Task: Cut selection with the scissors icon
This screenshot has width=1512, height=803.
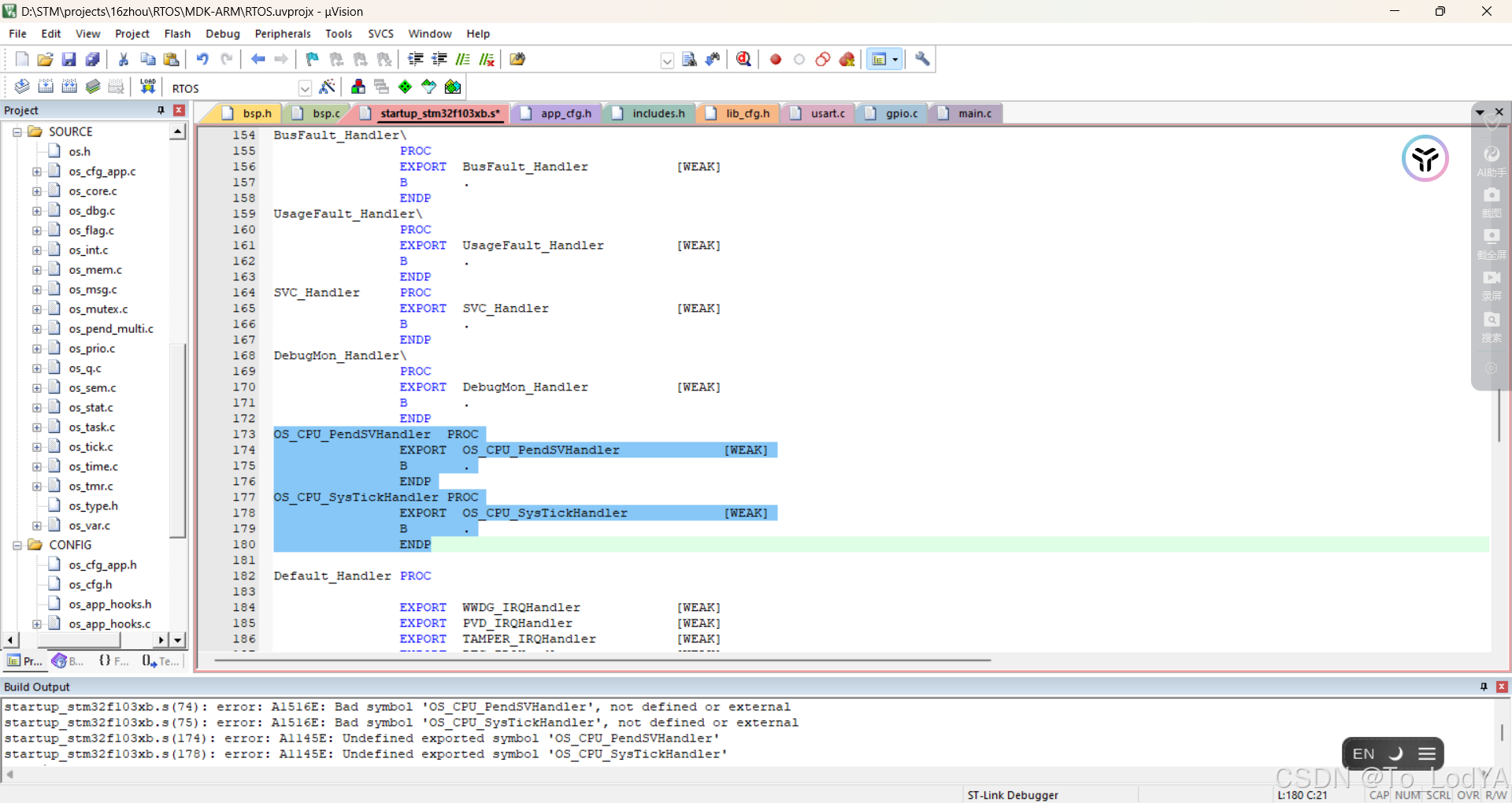Action: (124, 59)
